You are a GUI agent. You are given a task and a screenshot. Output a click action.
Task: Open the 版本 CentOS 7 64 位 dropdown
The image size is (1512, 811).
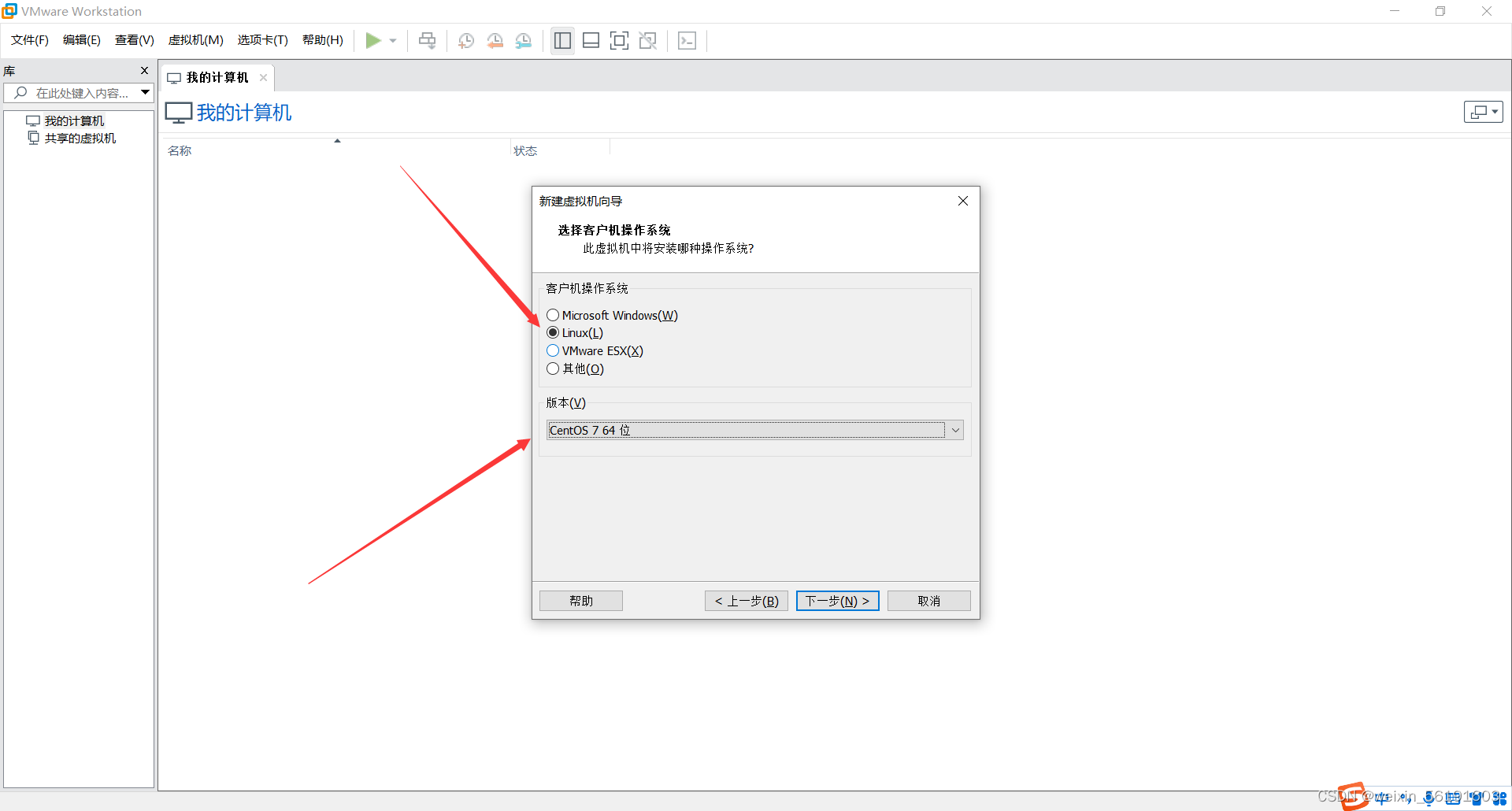click(x=755, y=430)
